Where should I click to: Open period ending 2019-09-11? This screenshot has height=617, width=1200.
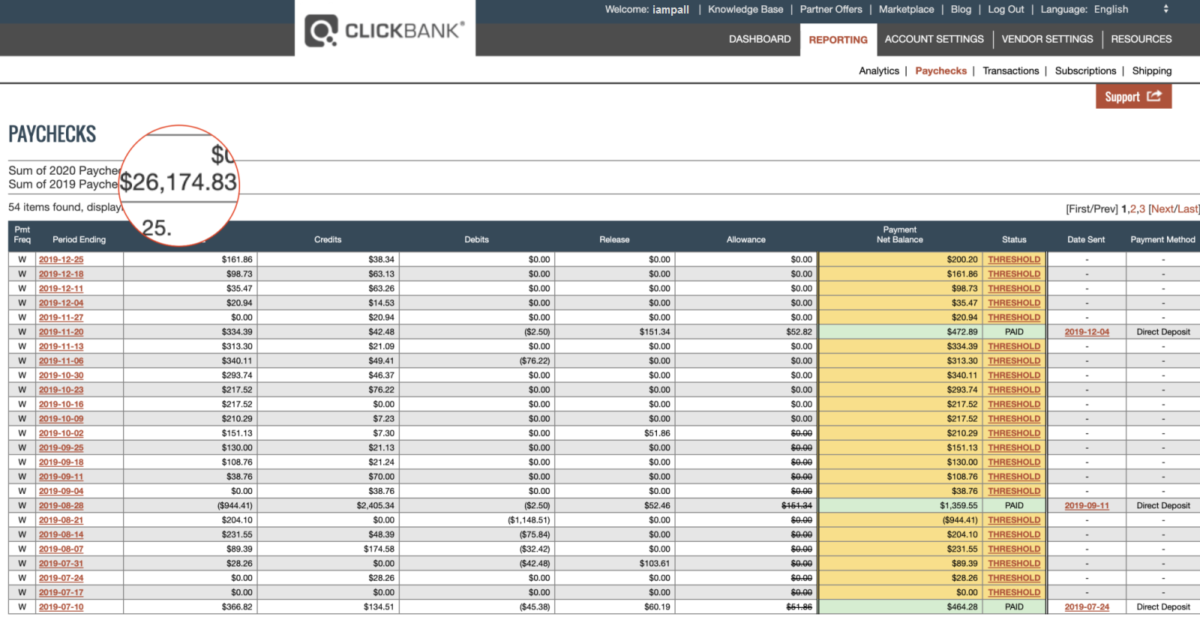click(x=61, y=477)
